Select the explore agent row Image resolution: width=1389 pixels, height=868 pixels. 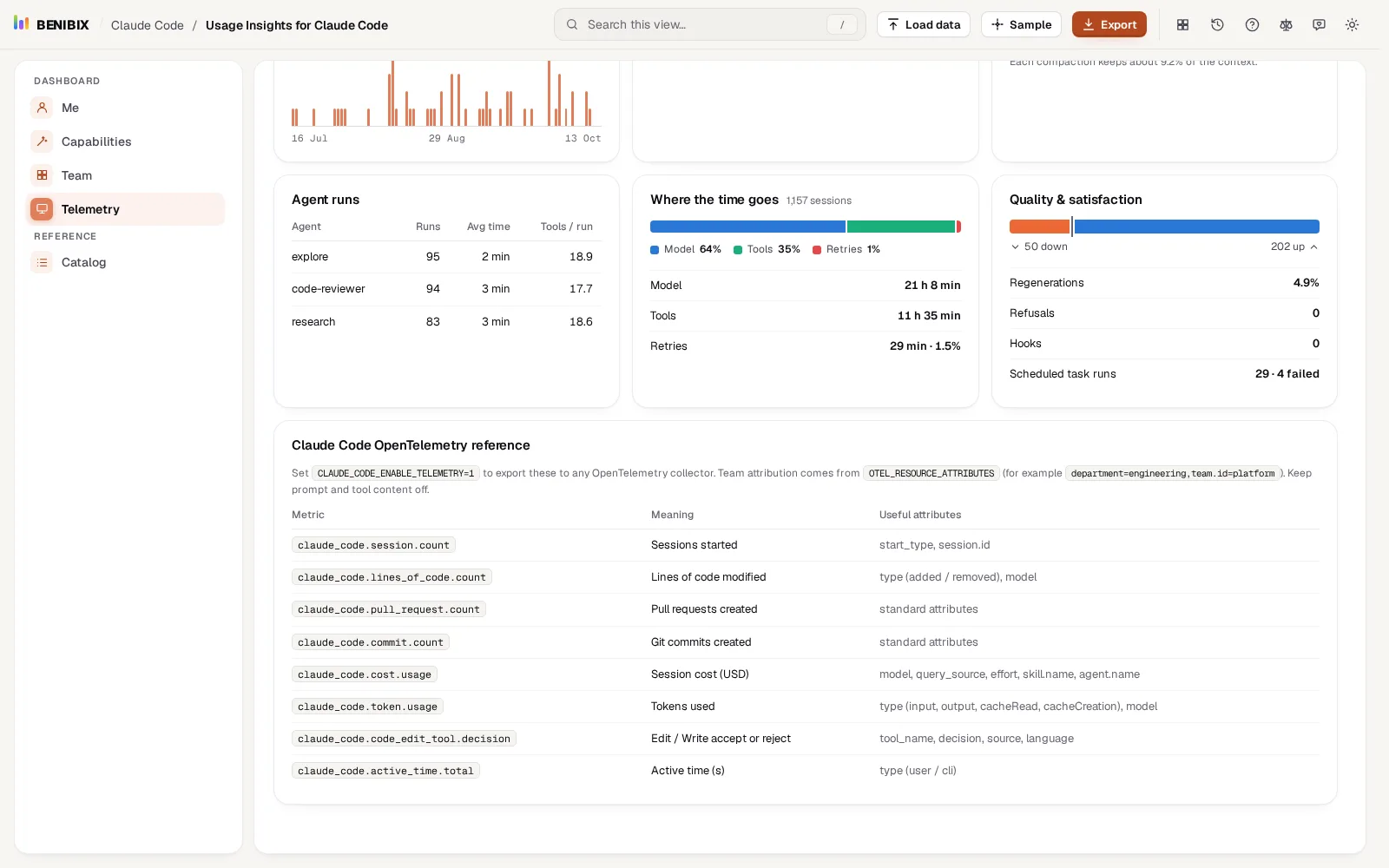tap(446, 257)
